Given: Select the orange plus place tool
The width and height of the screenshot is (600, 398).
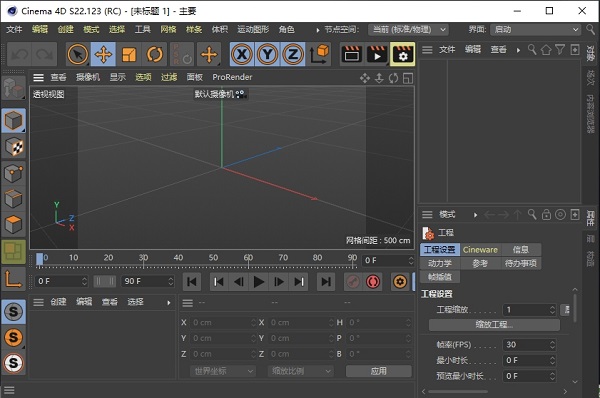Looking at the screenshot, I should point(209,54).
